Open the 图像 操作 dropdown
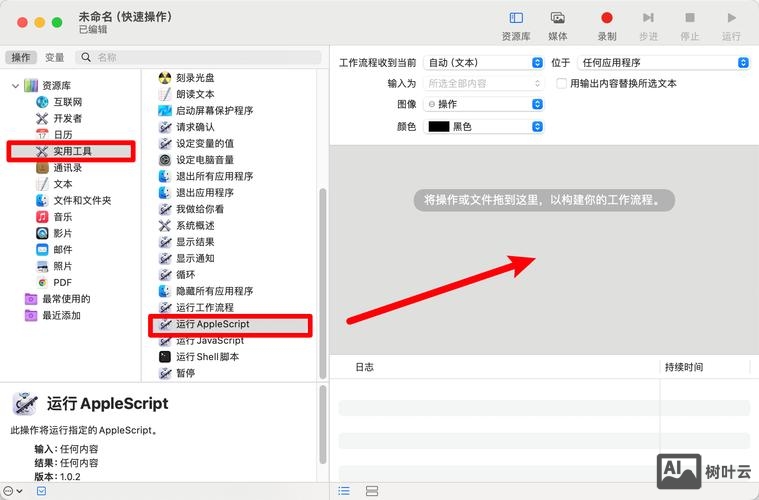 (484, 104)
